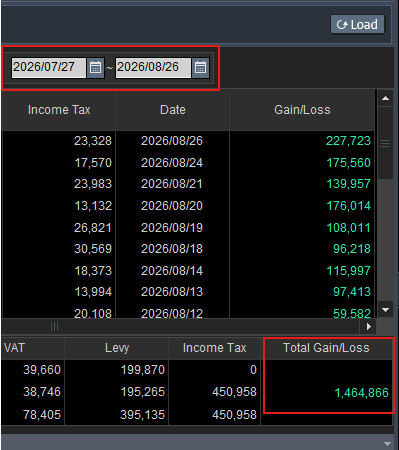Click the VAT header in the summary table
The image size is (399, 450).
click(14, 348)
